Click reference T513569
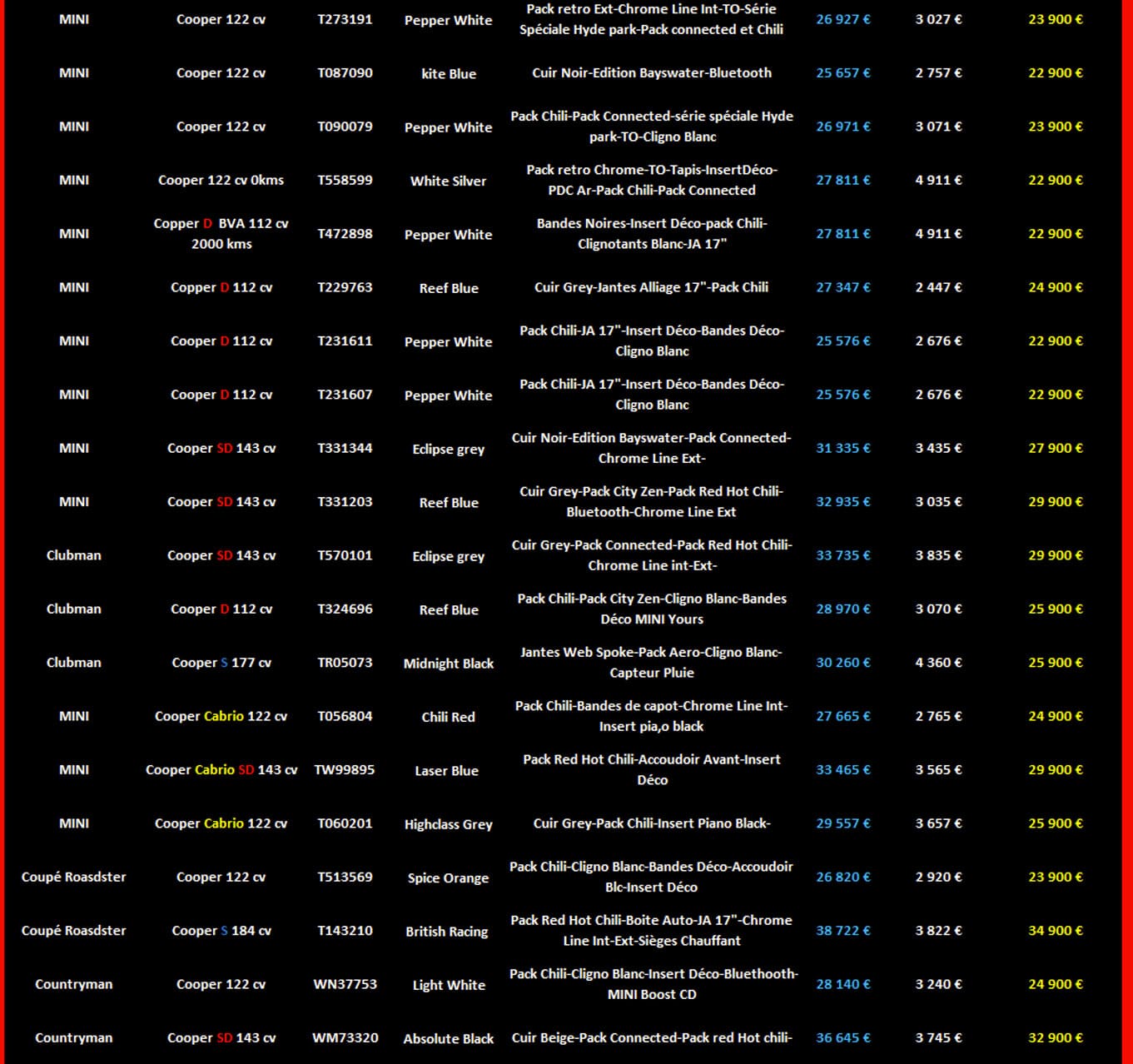The image size is (1133, 1064). (x=345, y=877)
